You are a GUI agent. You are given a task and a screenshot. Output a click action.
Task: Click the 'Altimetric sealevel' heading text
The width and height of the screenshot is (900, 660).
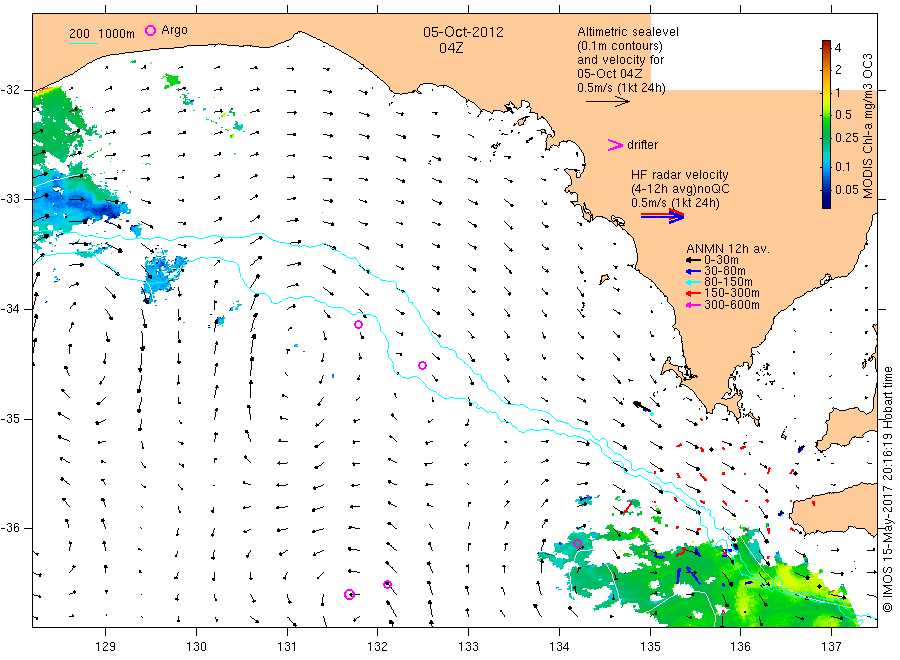point(628,32)
